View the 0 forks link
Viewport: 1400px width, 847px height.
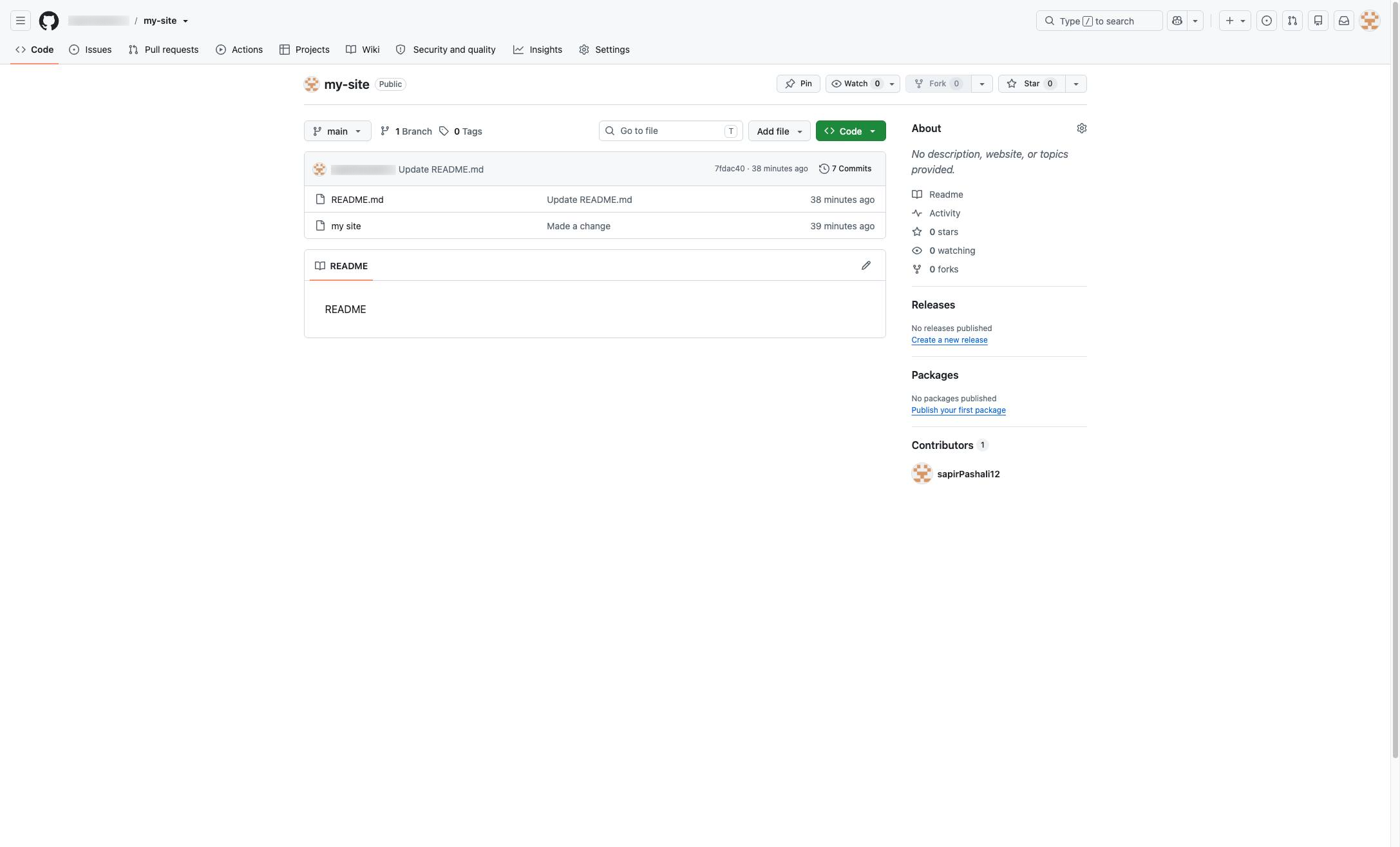935,269
